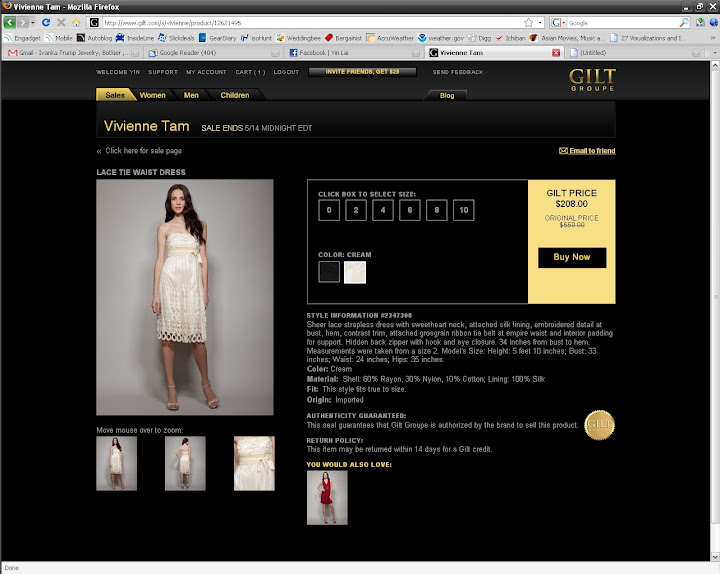
Task: Switch to the (Untitled) tab
Action: point(635,53)
